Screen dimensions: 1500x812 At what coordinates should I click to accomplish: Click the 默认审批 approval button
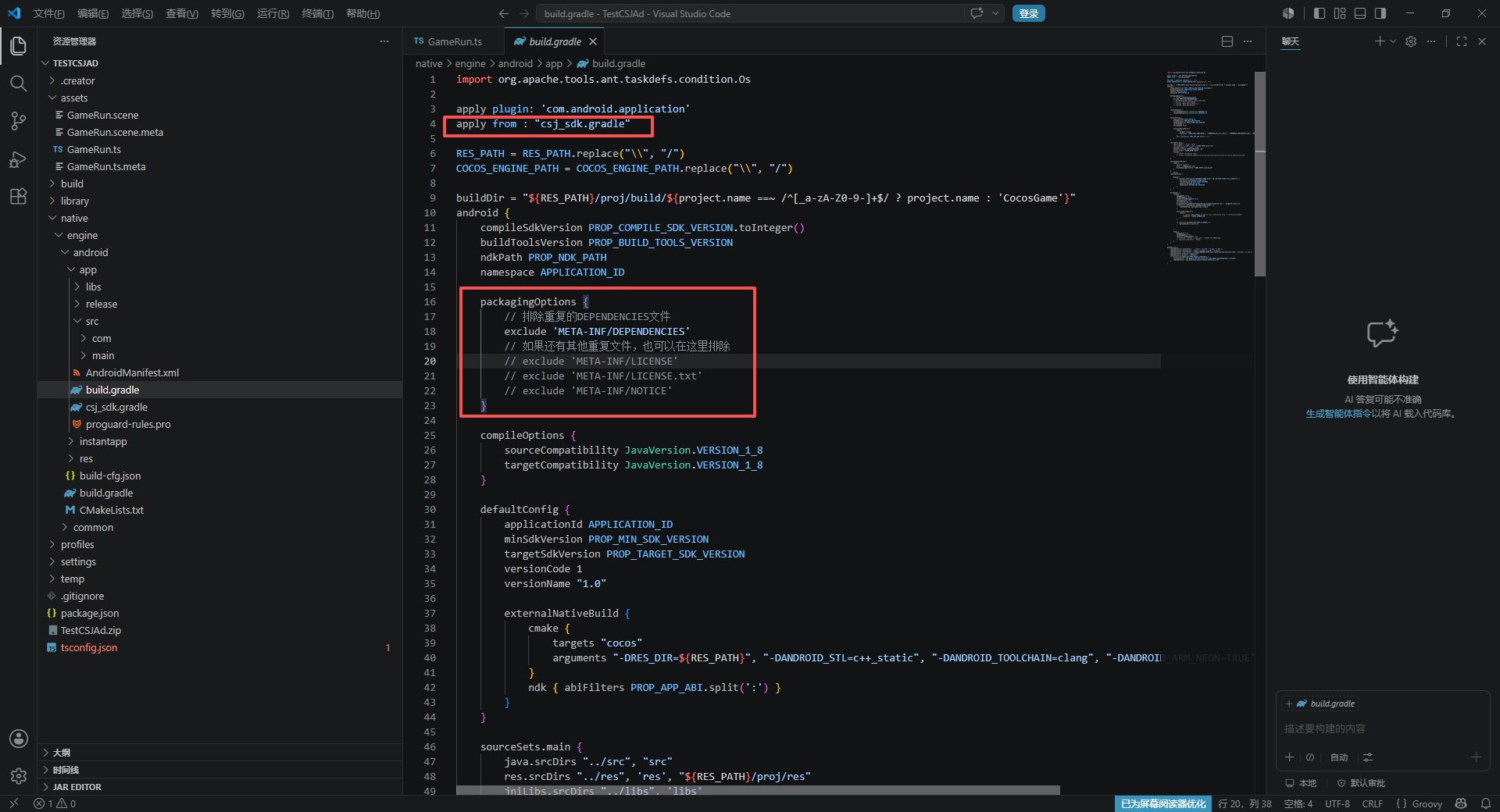pos(1361,783)
